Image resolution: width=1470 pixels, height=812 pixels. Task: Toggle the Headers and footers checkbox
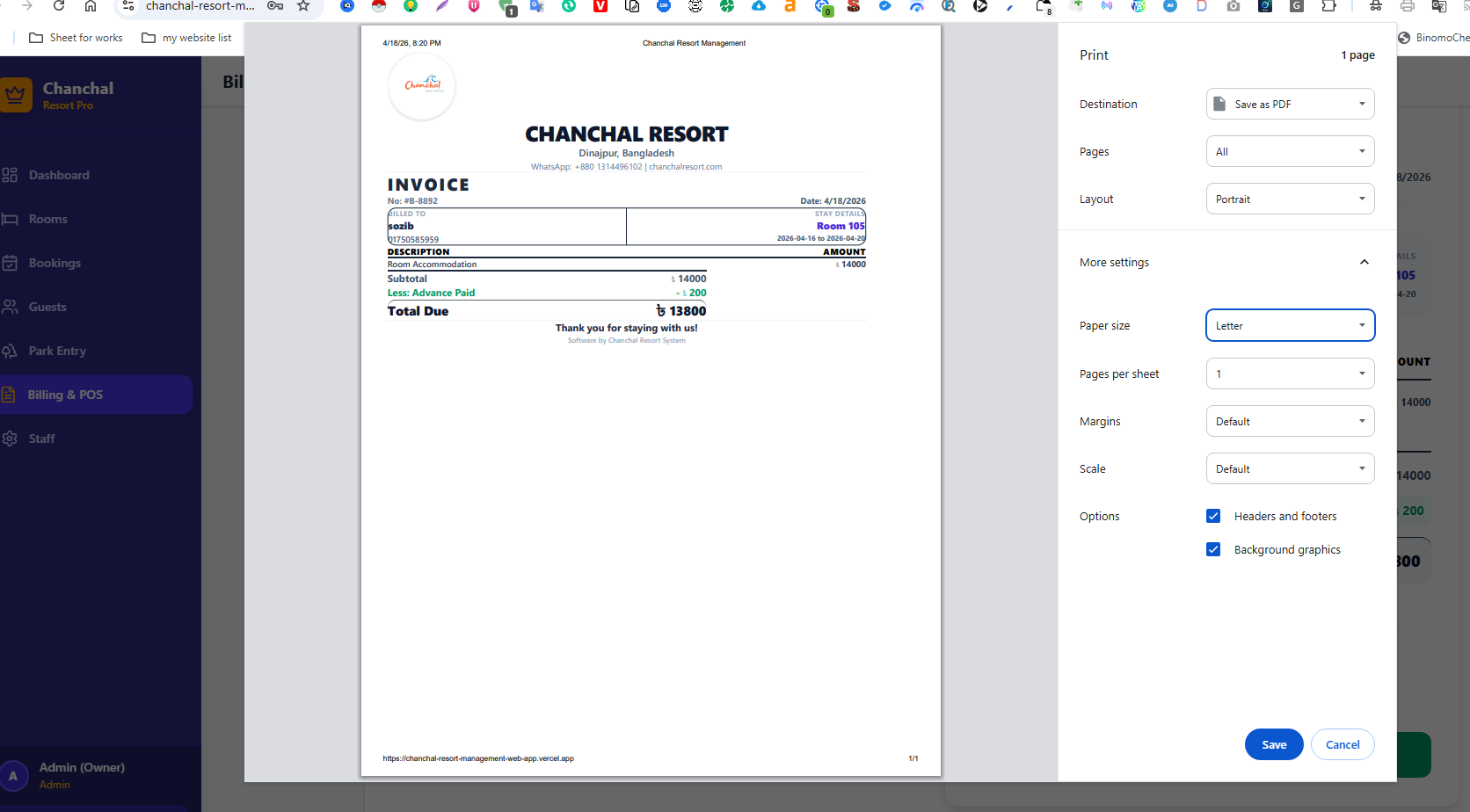pyautogui.click(x=1213, y=516)
